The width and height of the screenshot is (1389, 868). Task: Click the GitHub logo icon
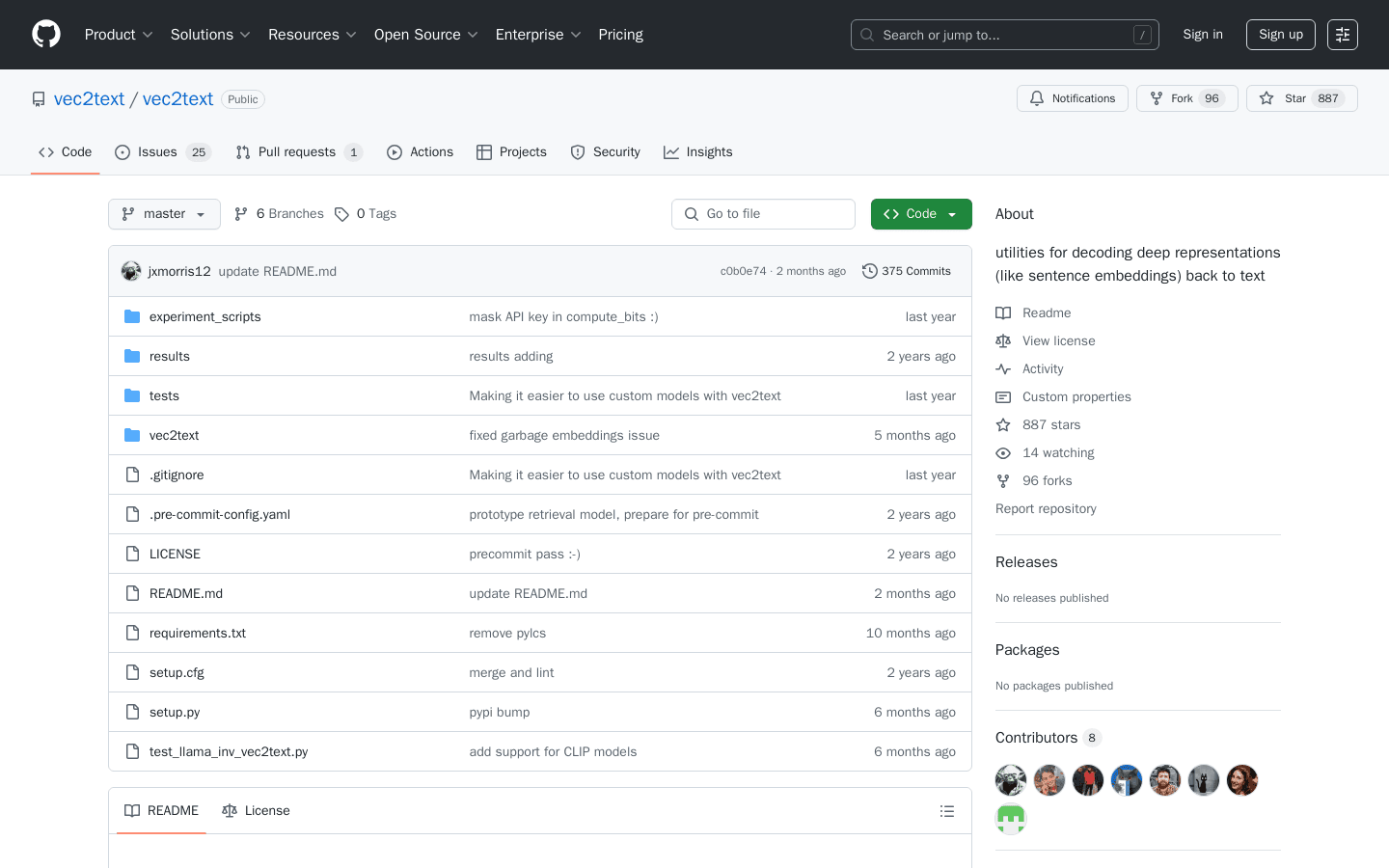click(x=46, y=35)
